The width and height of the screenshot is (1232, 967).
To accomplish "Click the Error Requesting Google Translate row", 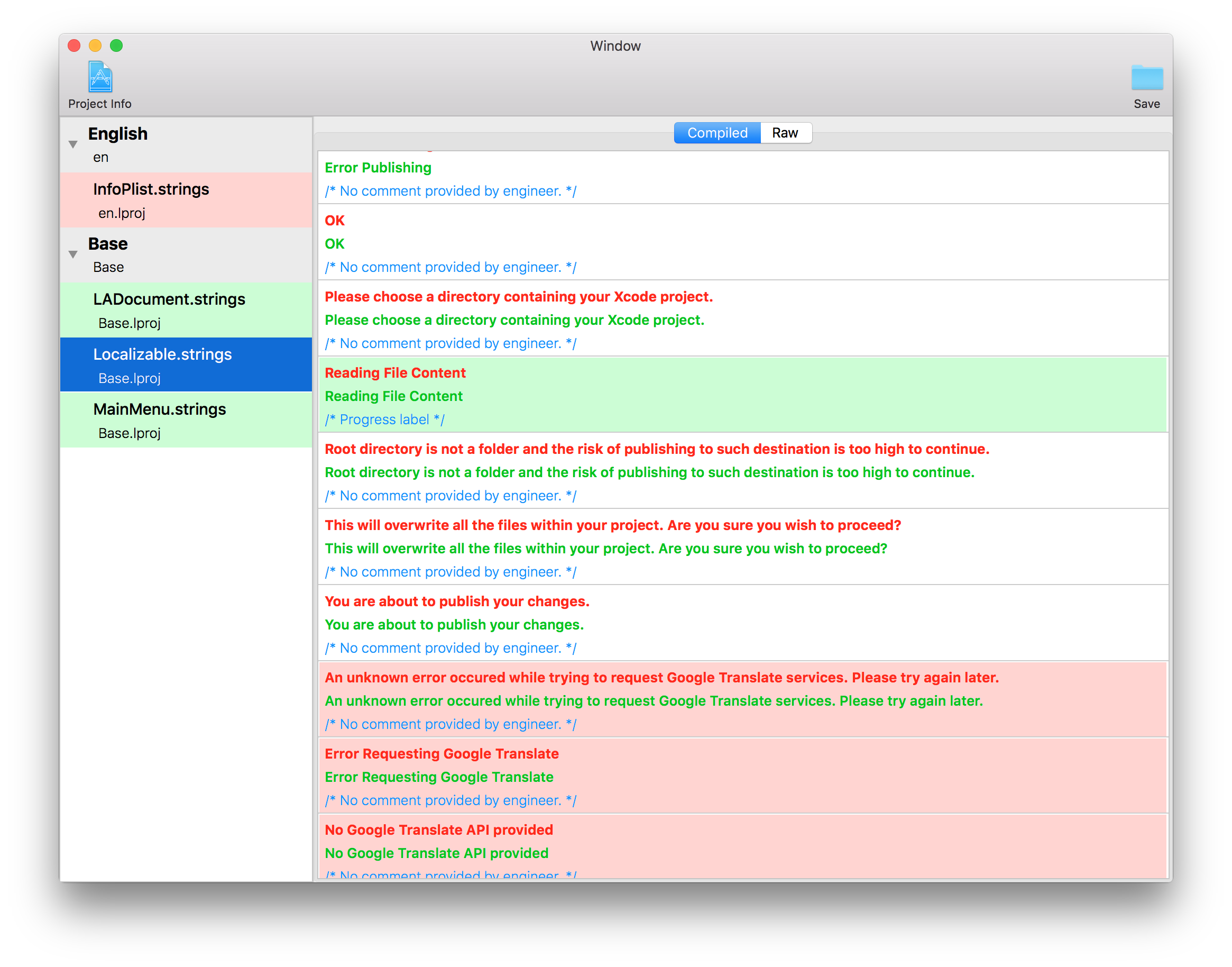I will 741,776.
